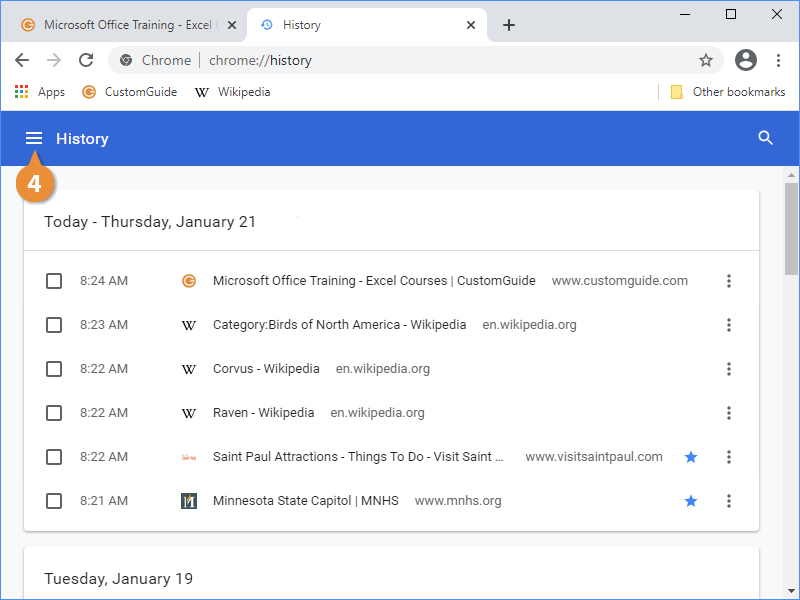Image resolution: width=800 pixels, height=600 pixels.
Task: Maximize the Chrome window
Action: click(x=731, y=14)
